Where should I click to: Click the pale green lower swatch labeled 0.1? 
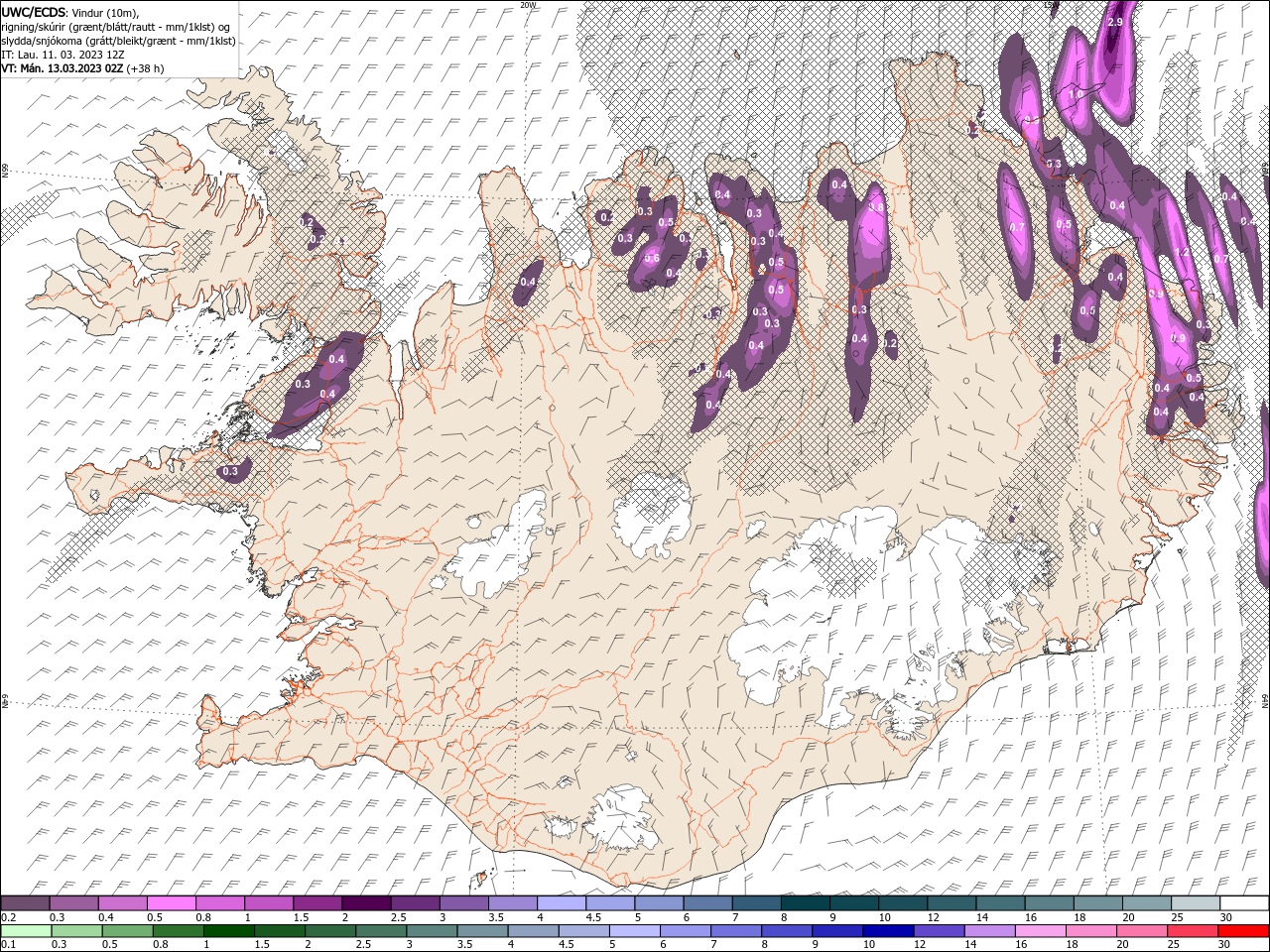[x=26, y=930]
